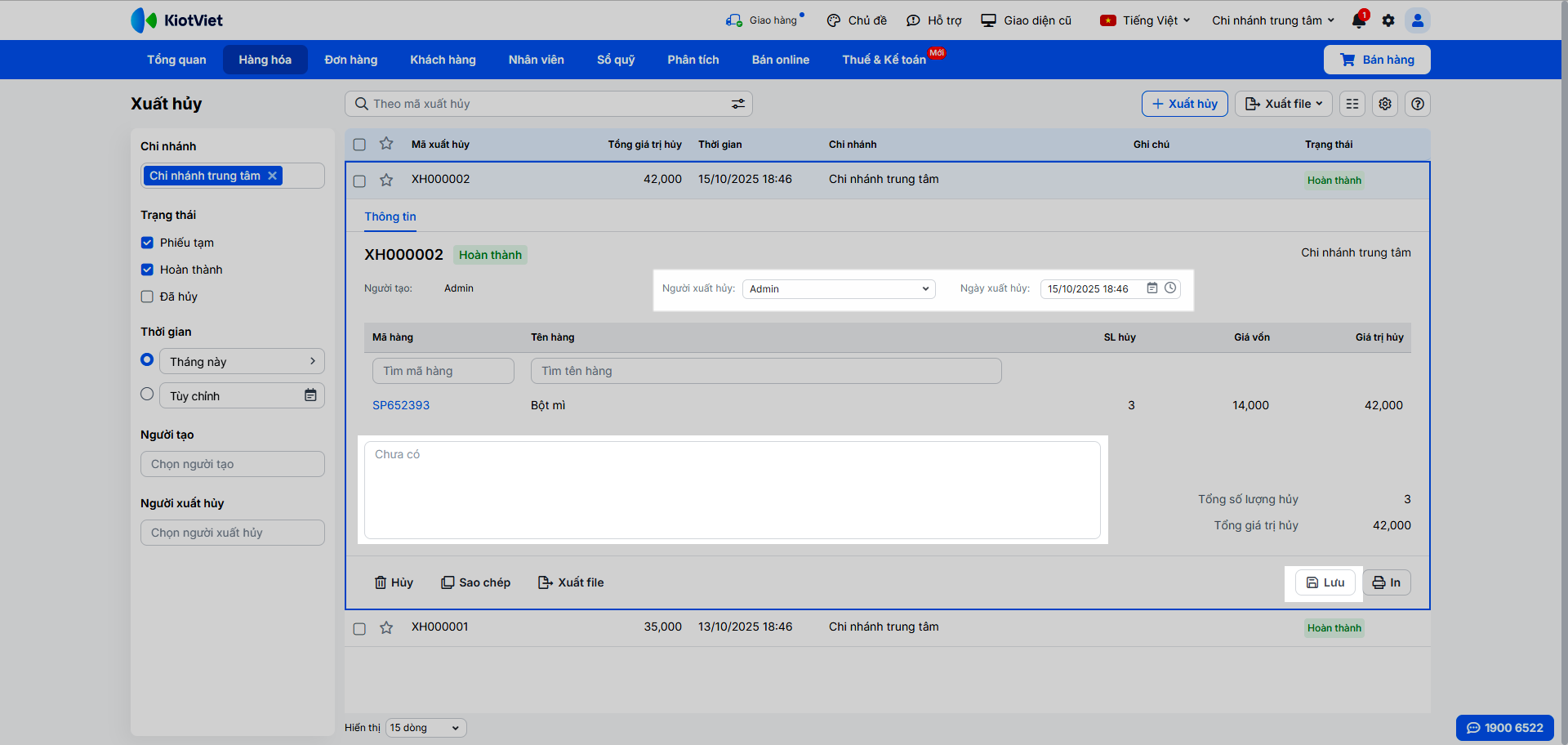Click the Tìm tên hàng field
Image resolution: width=1568 pixels, height=745 pixels.
pyautogui.click(x=766, y=371)
